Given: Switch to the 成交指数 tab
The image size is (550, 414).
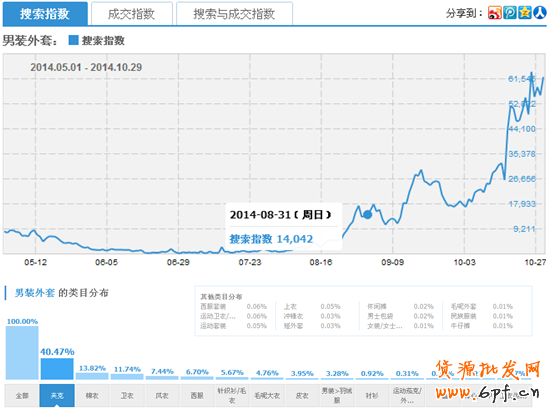Looking at the screenshot, I should [x=132, y=14].
